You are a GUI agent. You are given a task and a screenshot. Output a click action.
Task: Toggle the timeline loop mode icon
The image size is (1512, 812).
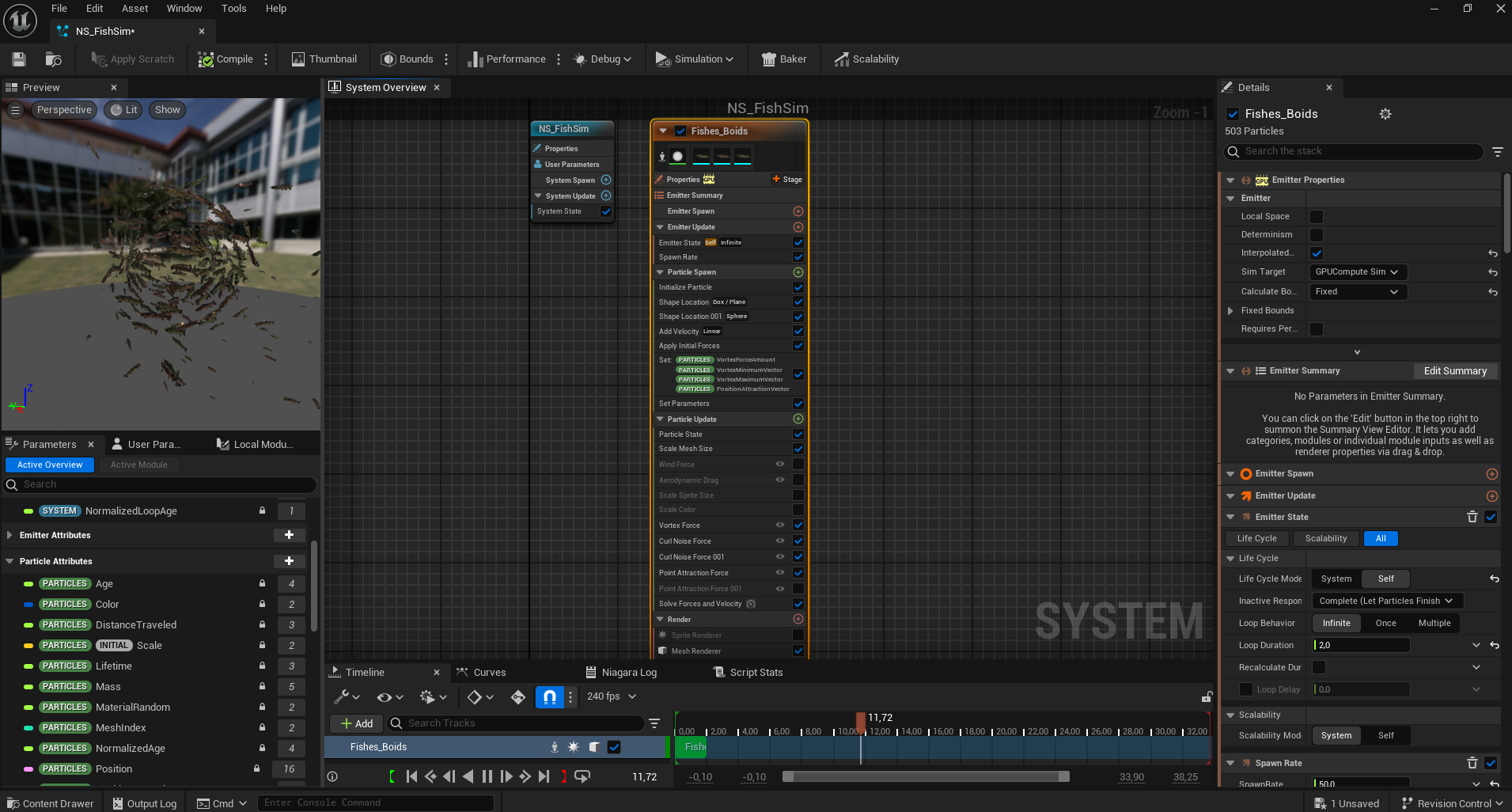(x=582, y=776)
